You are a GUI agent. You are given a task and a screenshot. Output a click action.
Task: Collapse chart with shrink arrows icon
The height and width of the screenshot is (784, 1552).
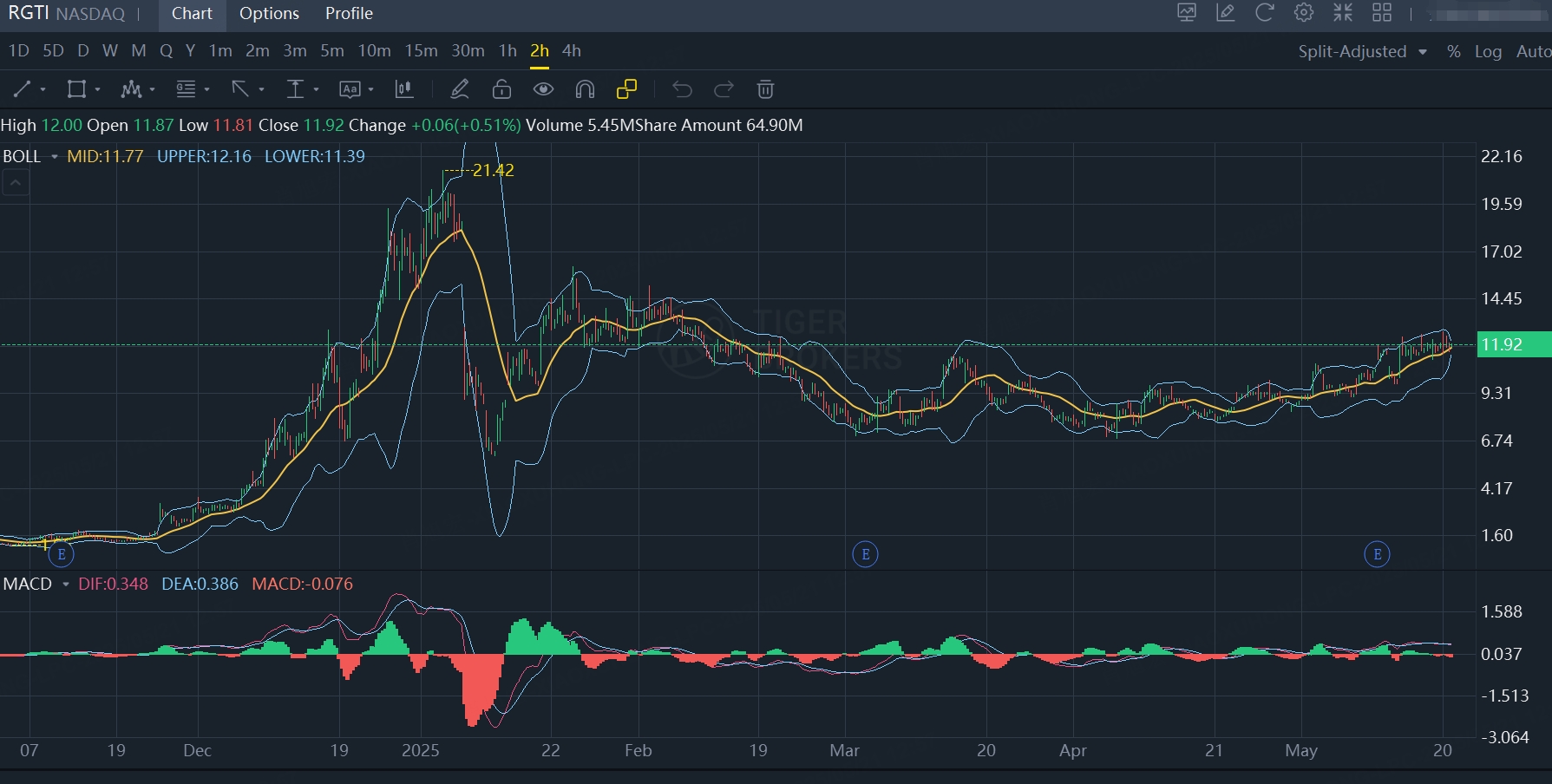coord(1343,12)
